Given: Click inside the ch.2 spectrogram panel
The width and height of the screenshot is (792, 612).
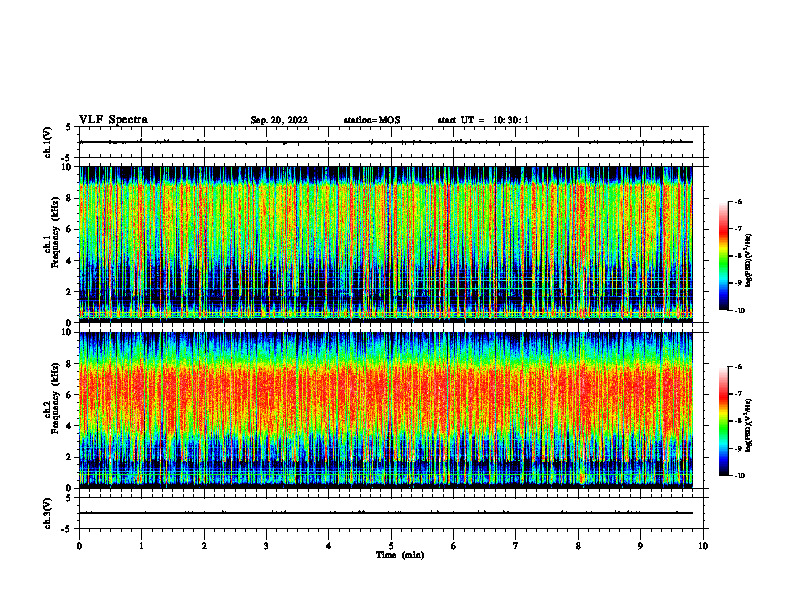Looking at the screenshot, I should pos(386,410).
